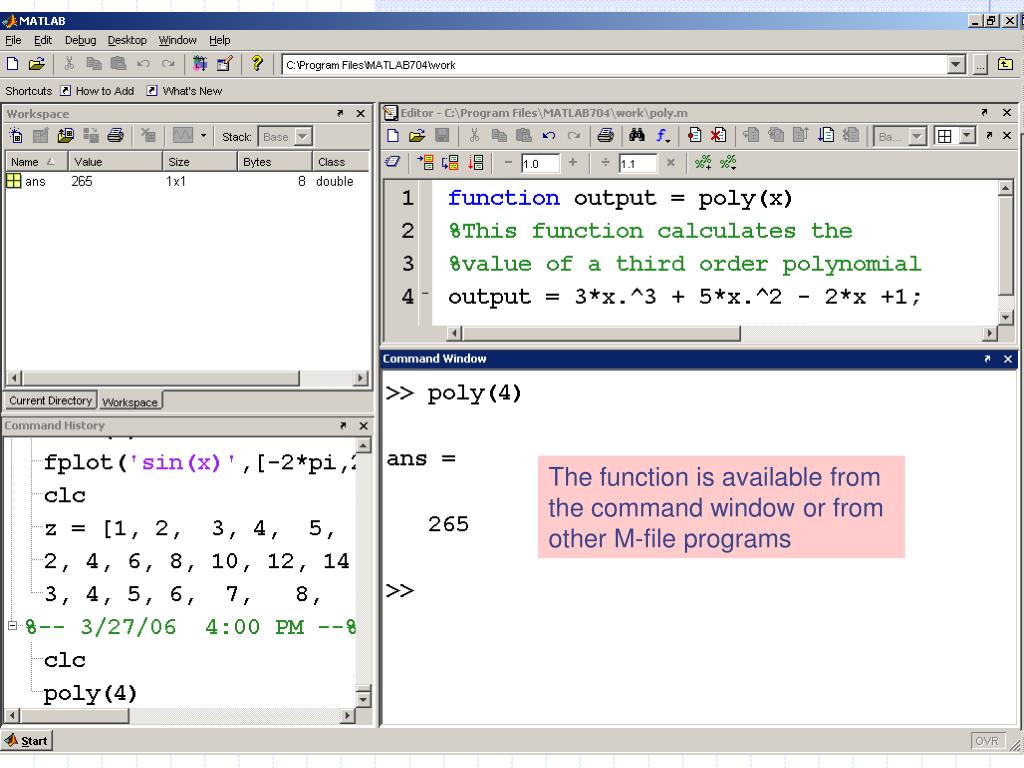Open GUIDE from the main toolbar
Screen dimensions: 1024x768
225,64
